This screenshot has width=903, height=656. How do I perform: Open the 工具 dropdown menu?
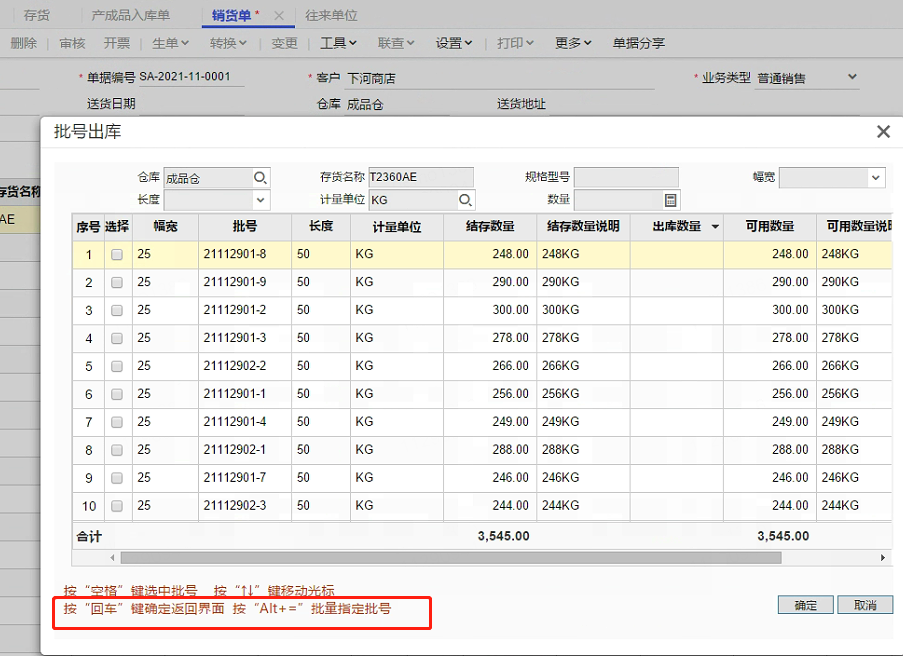(x=339, y=43)
